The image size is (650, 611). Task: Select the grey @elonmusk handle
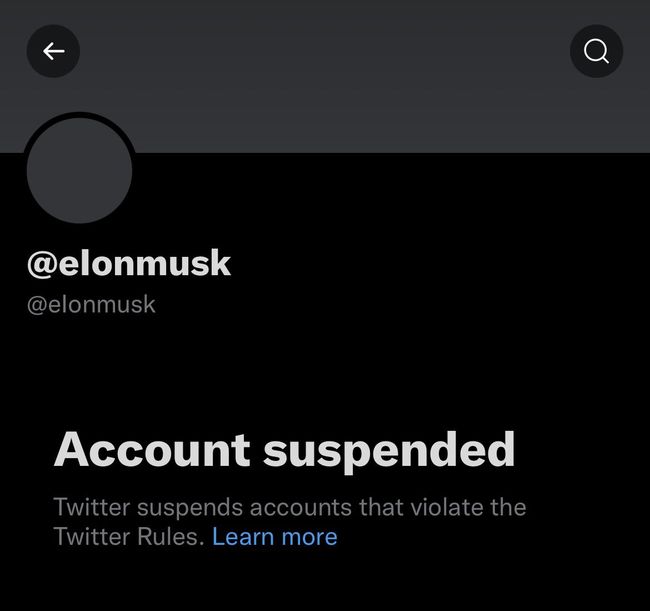click(x=91, y=305)
